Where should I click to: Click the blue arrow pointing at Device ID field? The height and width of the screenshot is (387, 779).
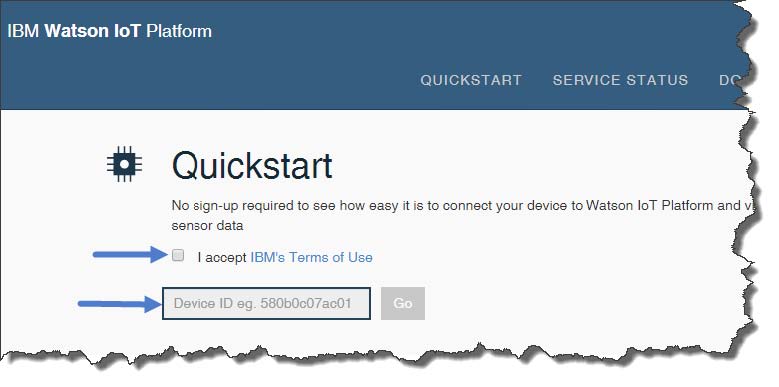point(120,303)
